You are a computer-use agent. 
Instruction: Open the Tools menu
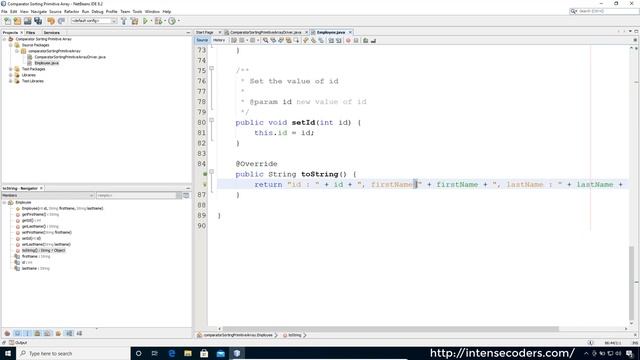click(x=138, y=11)
